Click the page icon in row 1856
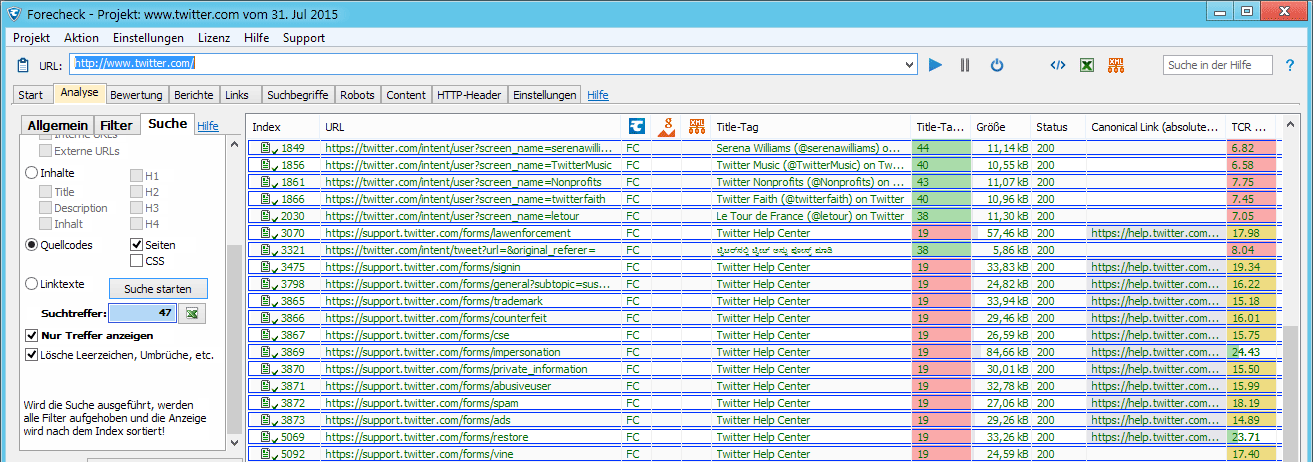This screenshot has width=1313, height=462. click(266, 164)
